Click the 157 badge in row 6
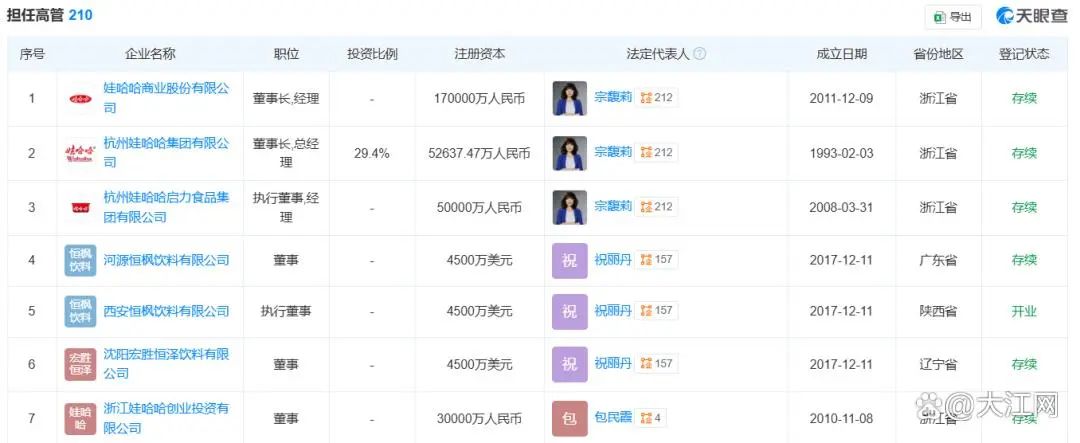The image size is (1080, 443). tap(656, 364)
